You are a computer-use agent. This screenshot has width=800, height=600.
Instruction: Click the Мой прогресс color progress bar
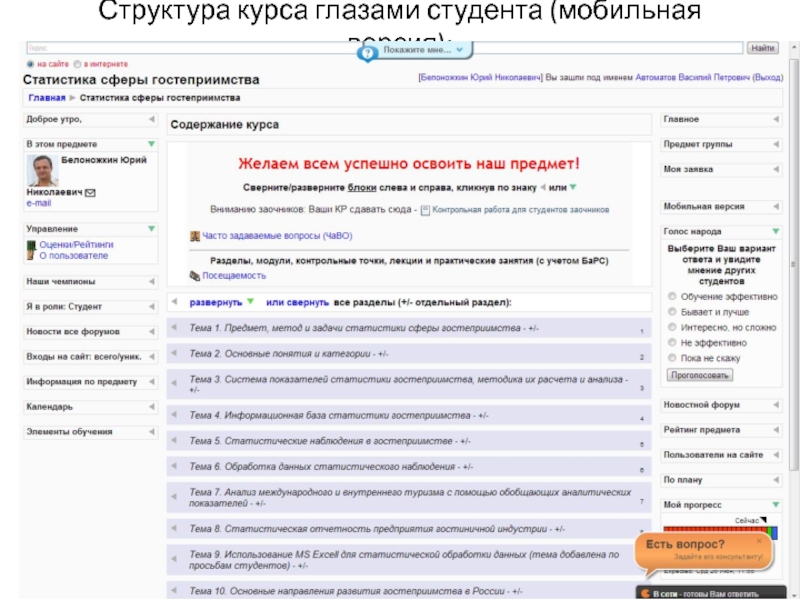tap(718, 529)
